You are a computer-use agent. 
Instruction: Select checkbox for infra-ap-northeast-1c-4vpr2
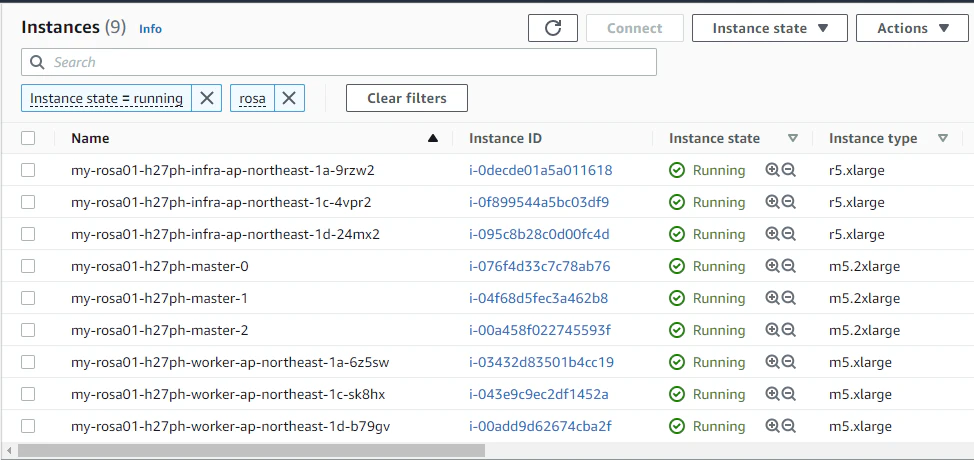tap(28, 202)
